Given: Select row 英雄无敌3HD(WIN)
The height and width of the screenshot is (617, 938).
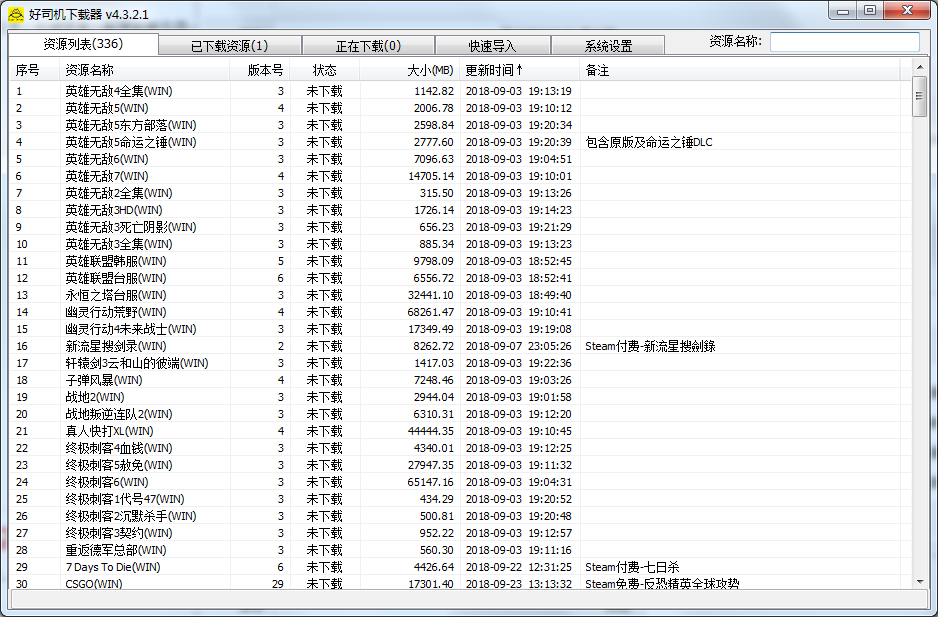Looking at the screenshot, I should pyautogui.click(x=460, y=210).
